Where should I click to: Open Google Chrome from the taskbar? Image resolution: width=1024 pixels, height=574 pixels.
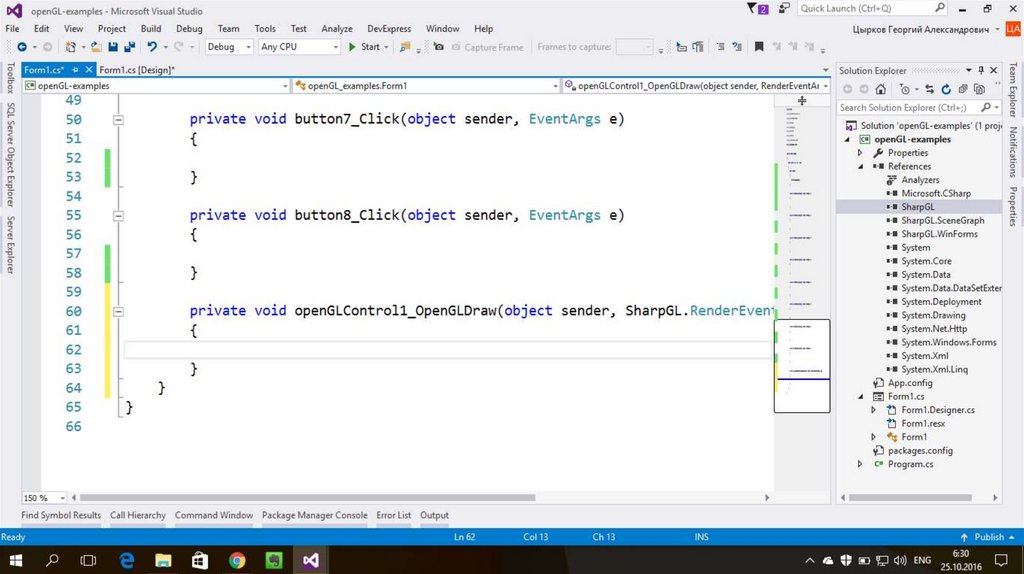tap(237, 560)
